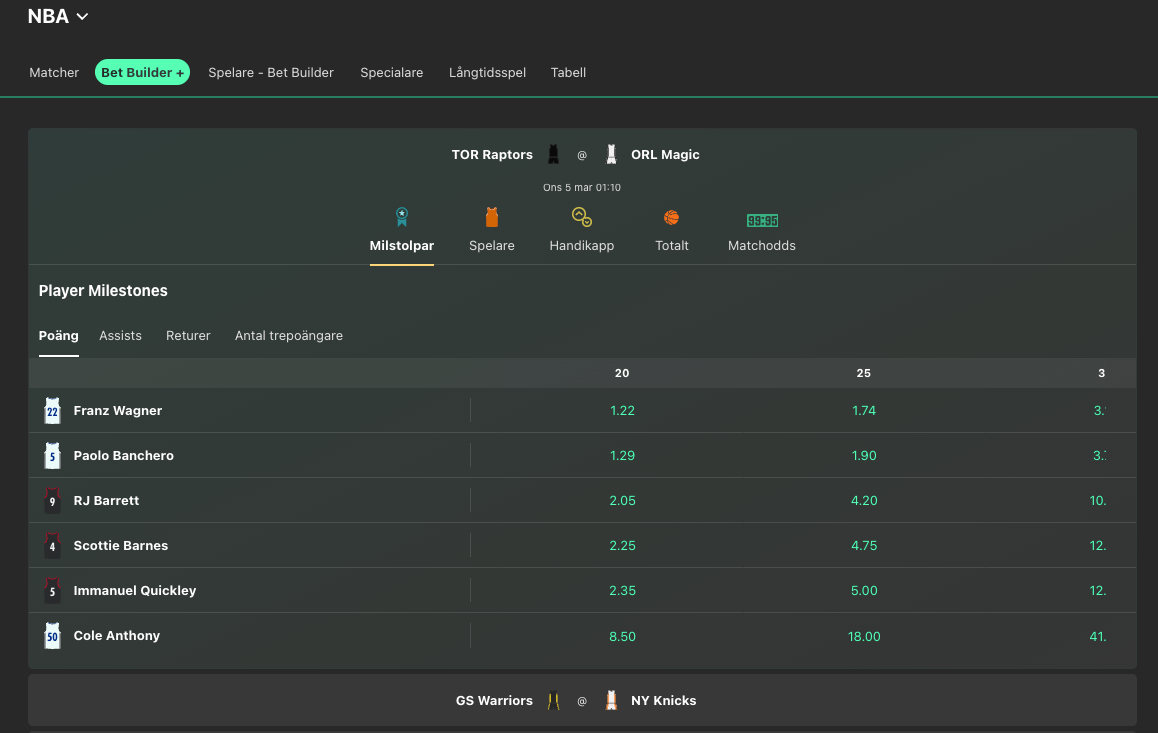1158x733 pixels.
Task: Click the NY Knicks team logo
Action: (x=611, y=700)
